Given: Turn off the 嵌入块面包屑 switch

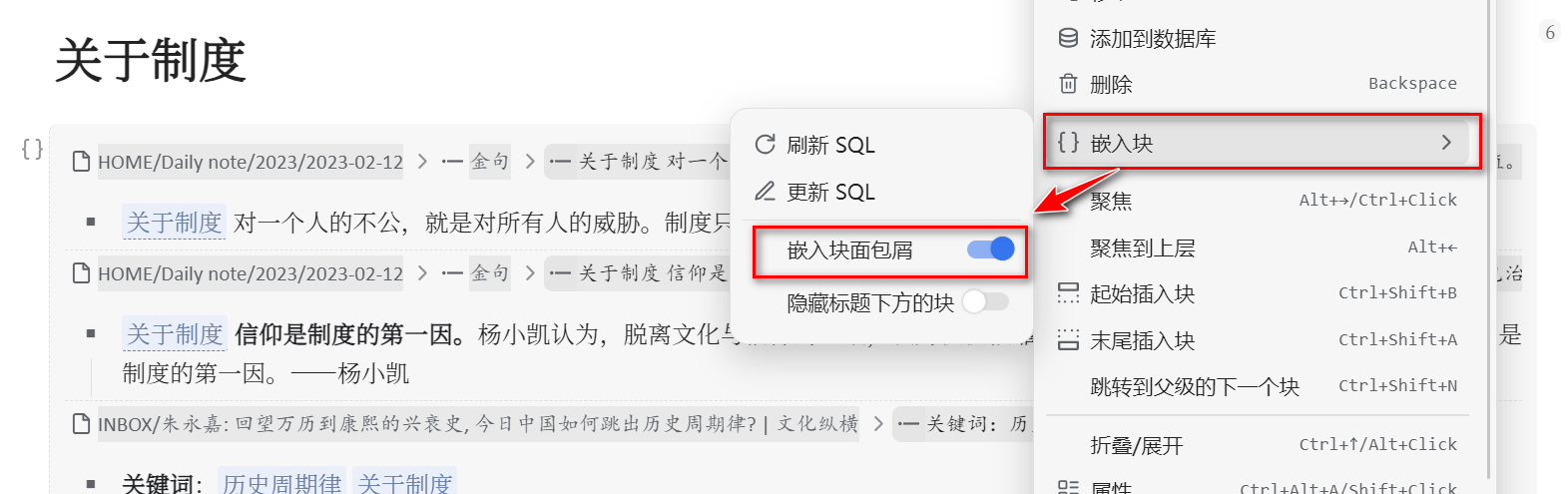Looking at the screenshot, I should [990, 249].
